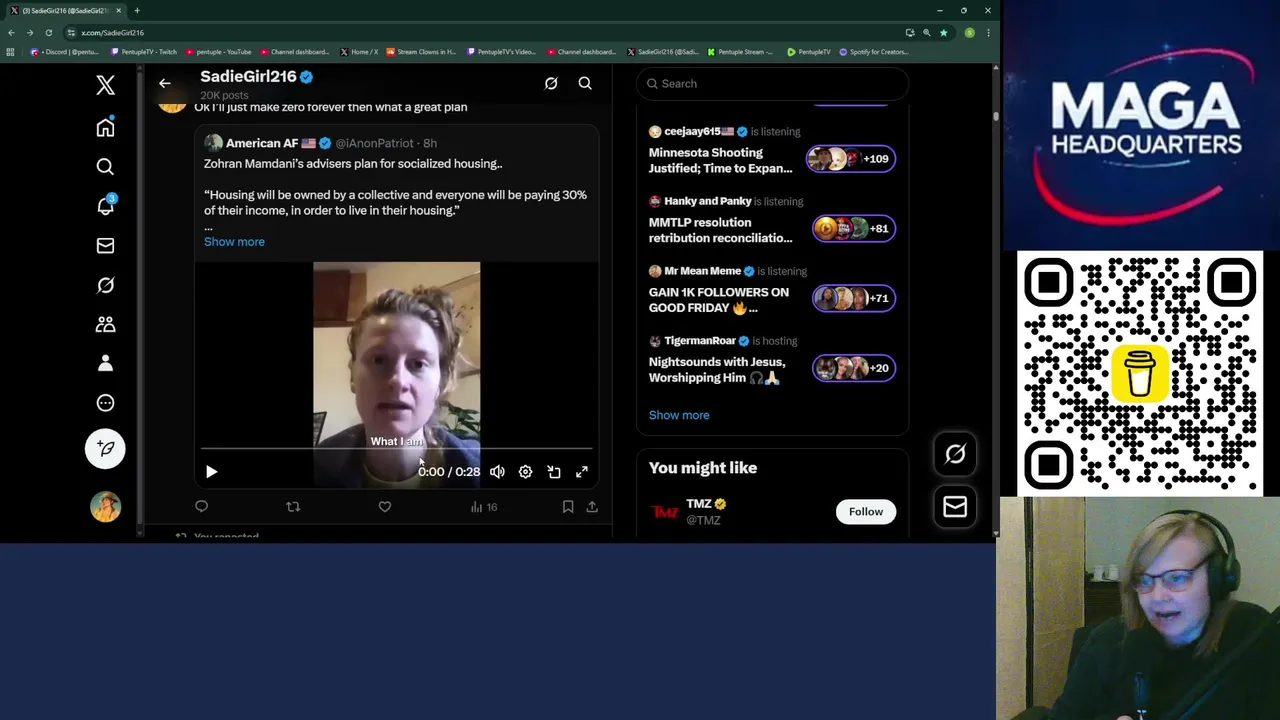This screenshot has width=1280, height=720.
Task: Share the post with the share icon
Action: click(592, 507)
